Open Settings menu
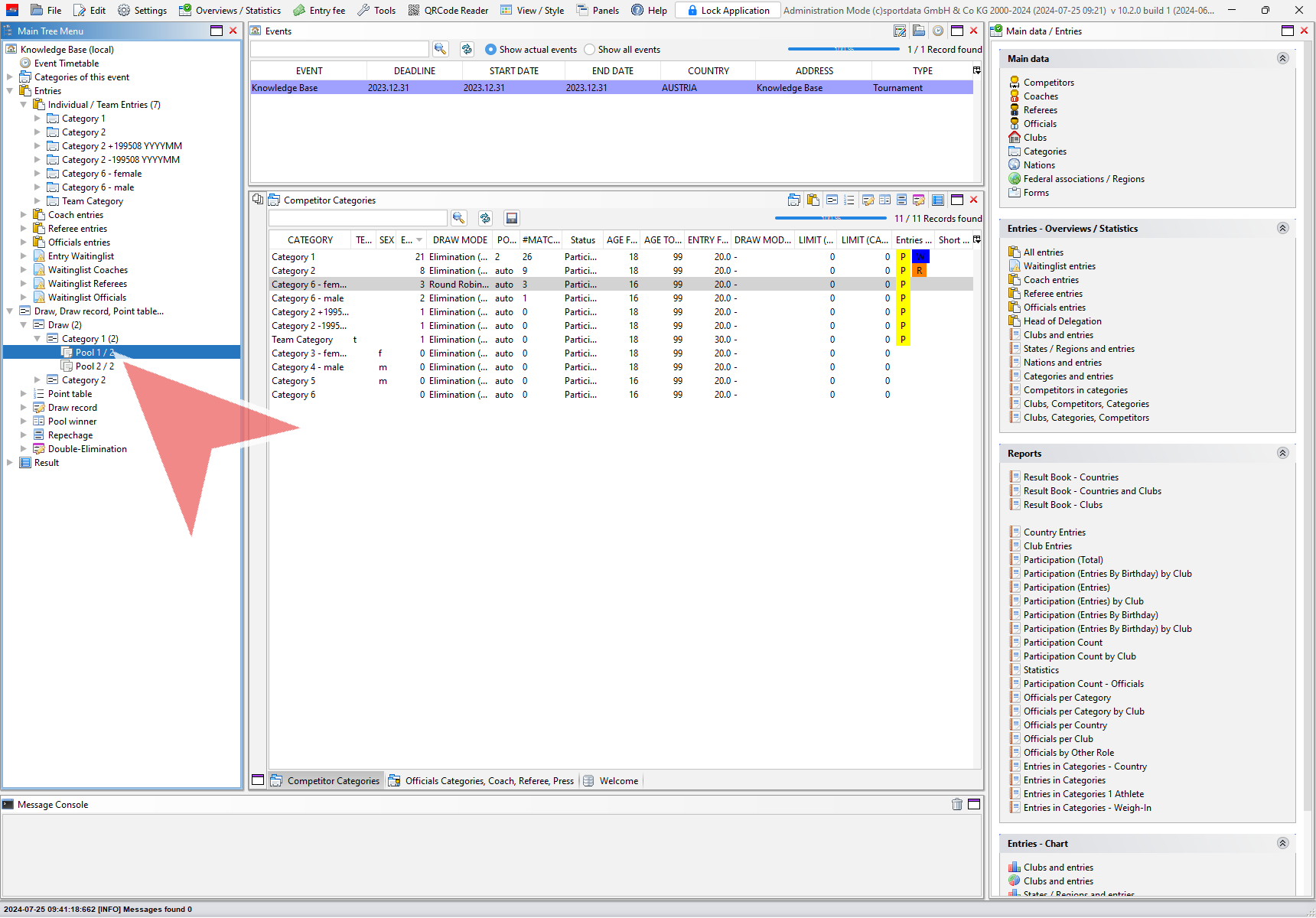This screenshot has width=1316, height=918. (142, 10)
